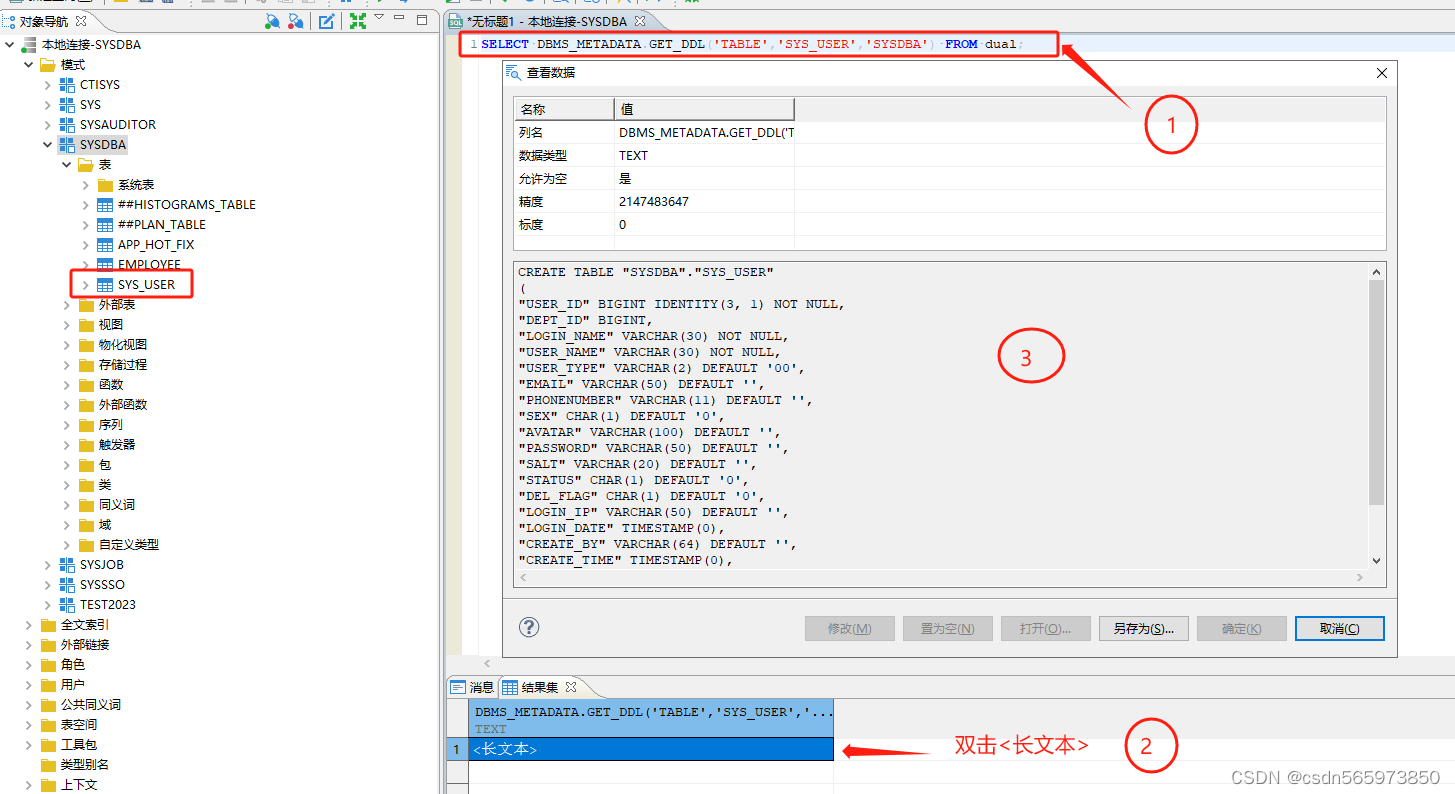Click the help question-mark icon in 查看数据 dialog
The height and width of the screenshot is (794, 1455).
point(529,628)
